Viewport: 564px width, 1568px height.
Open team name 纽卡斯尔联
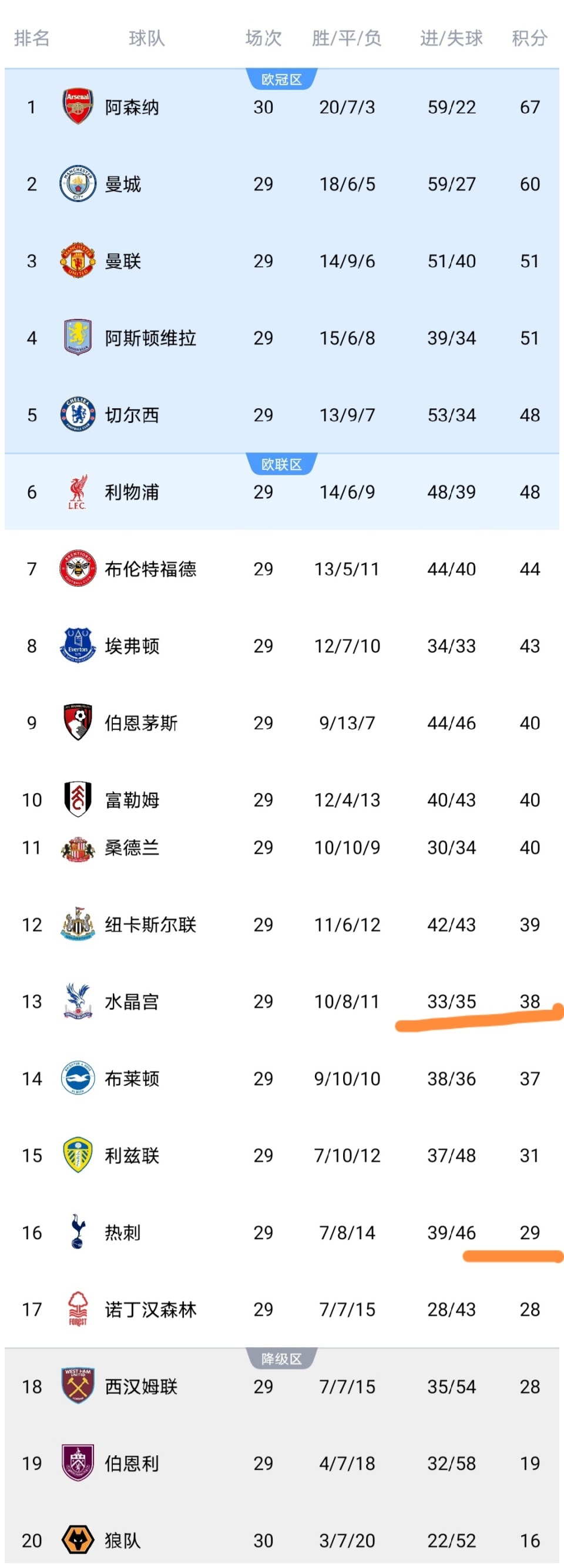click(x=150, y=924)
